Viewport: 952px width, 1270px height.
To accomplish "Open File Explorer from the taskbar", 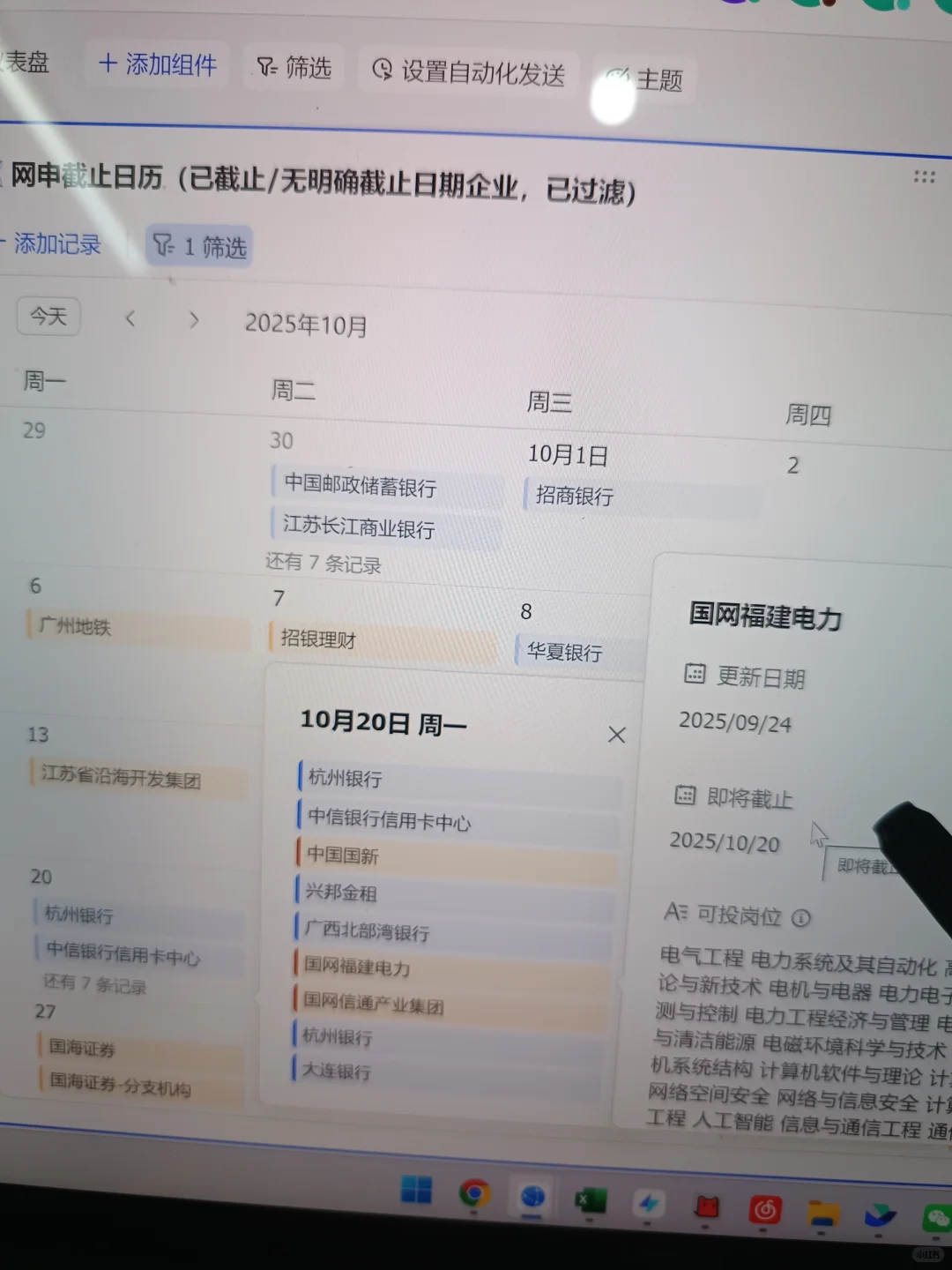I will (822, 1213).
